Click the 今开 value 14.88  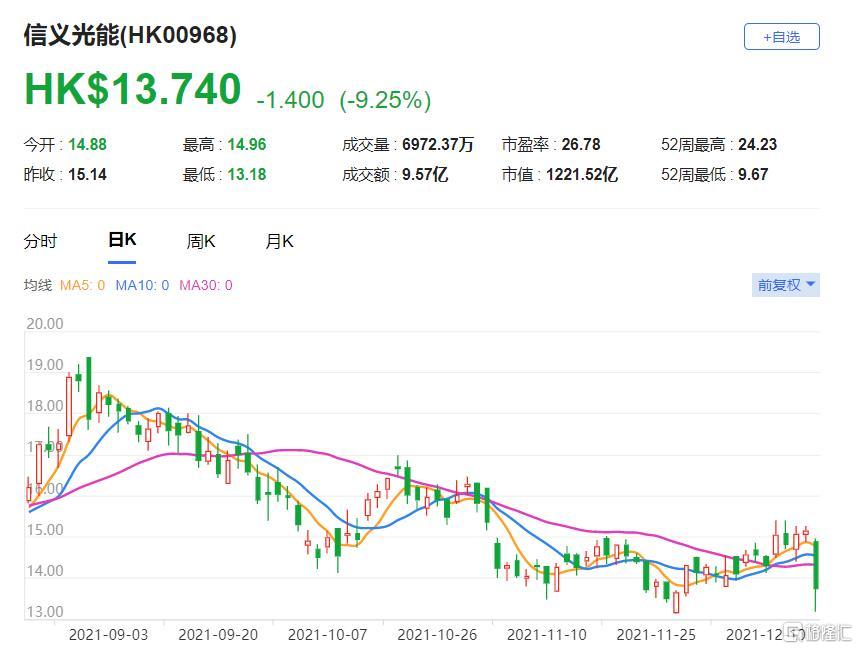[x=88, y=144]
